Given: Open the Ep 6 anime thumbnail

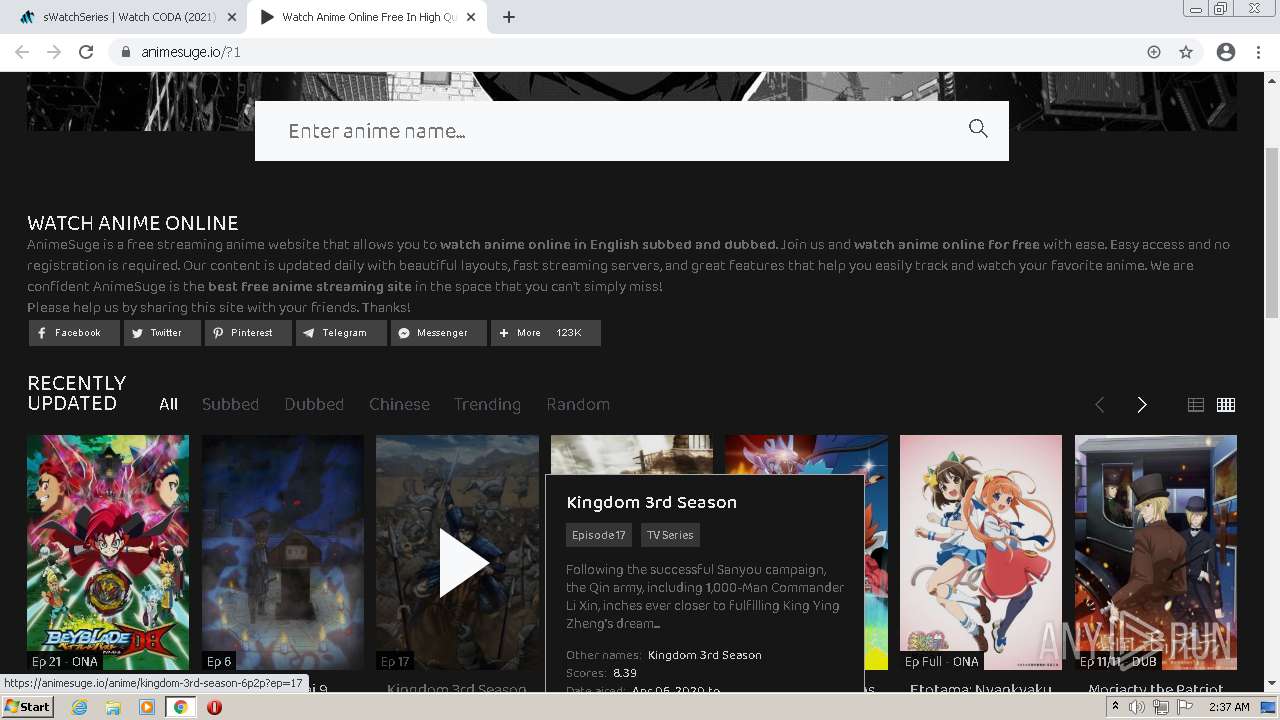Looking at the screenshot, I should [283, 552].
